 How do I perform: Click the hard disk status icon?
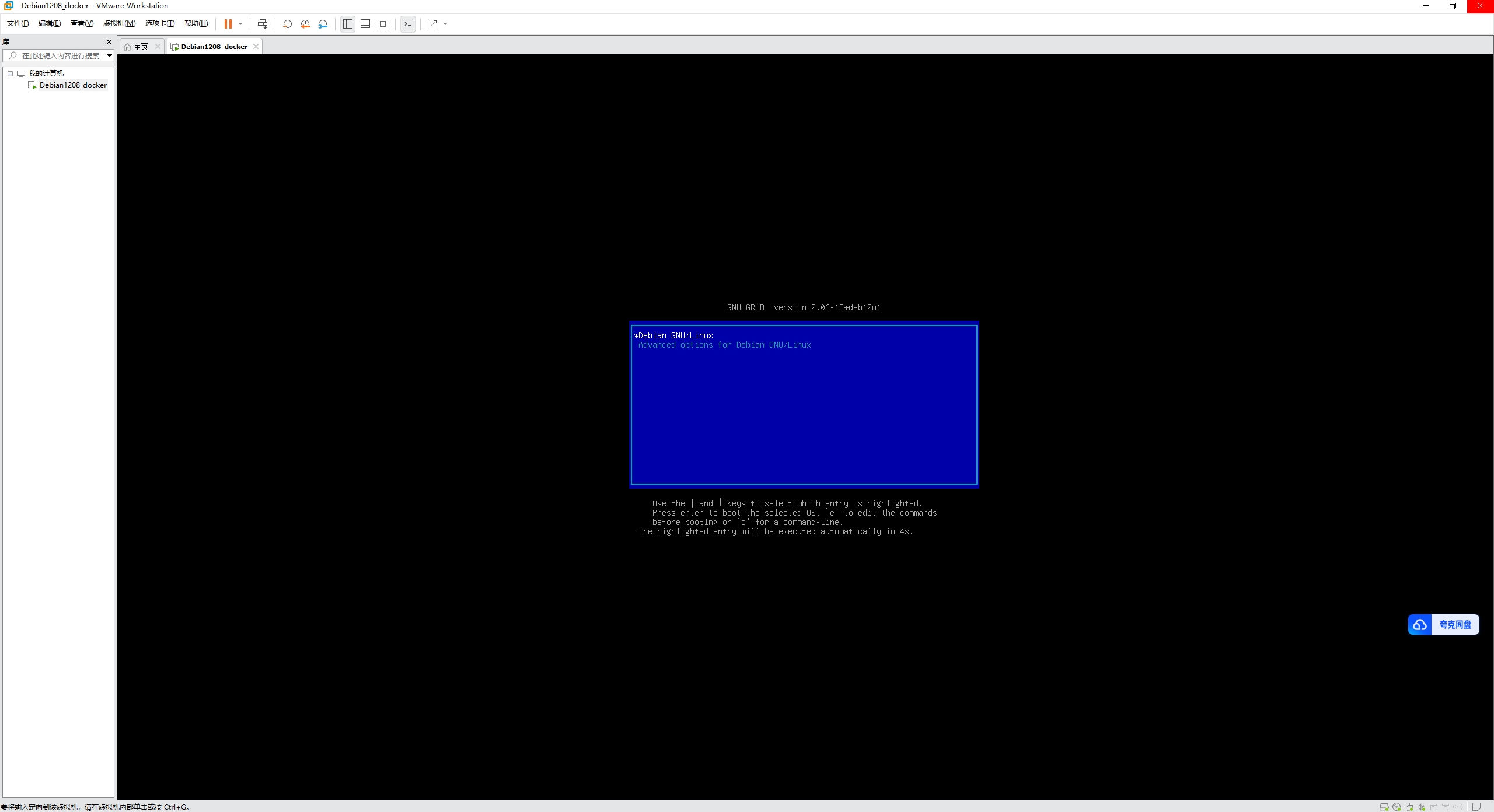tap(1384, 807)
